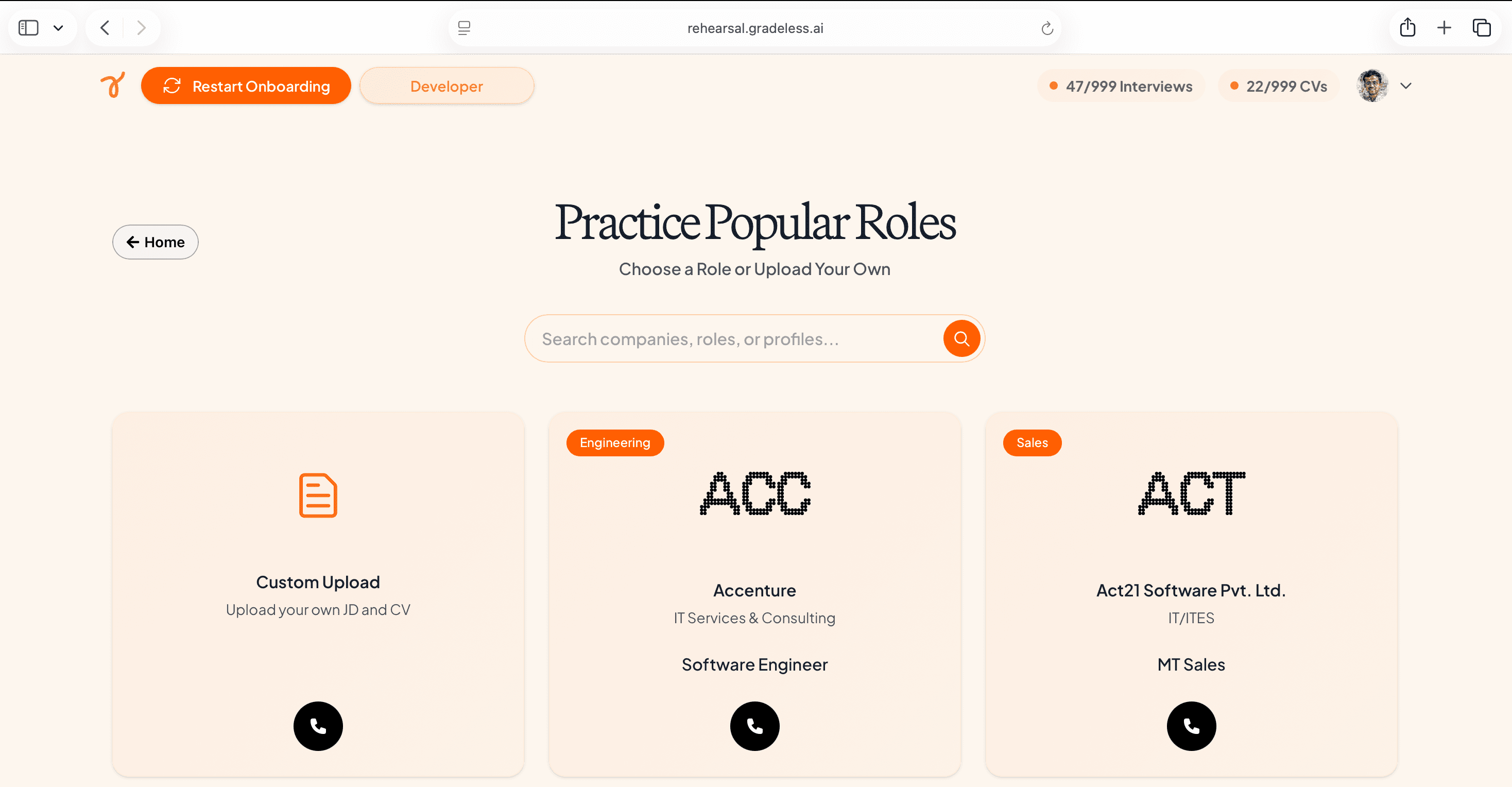Open the Safari share sheet icon
The image size is (1512, 787).
coord(1407,28)
